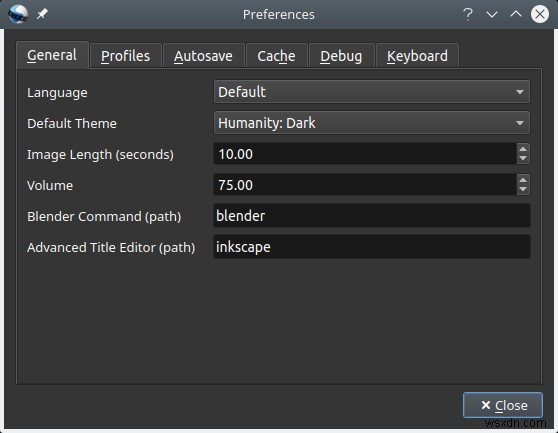
Task: Select the Cache tab
Action: coord(277,56)
